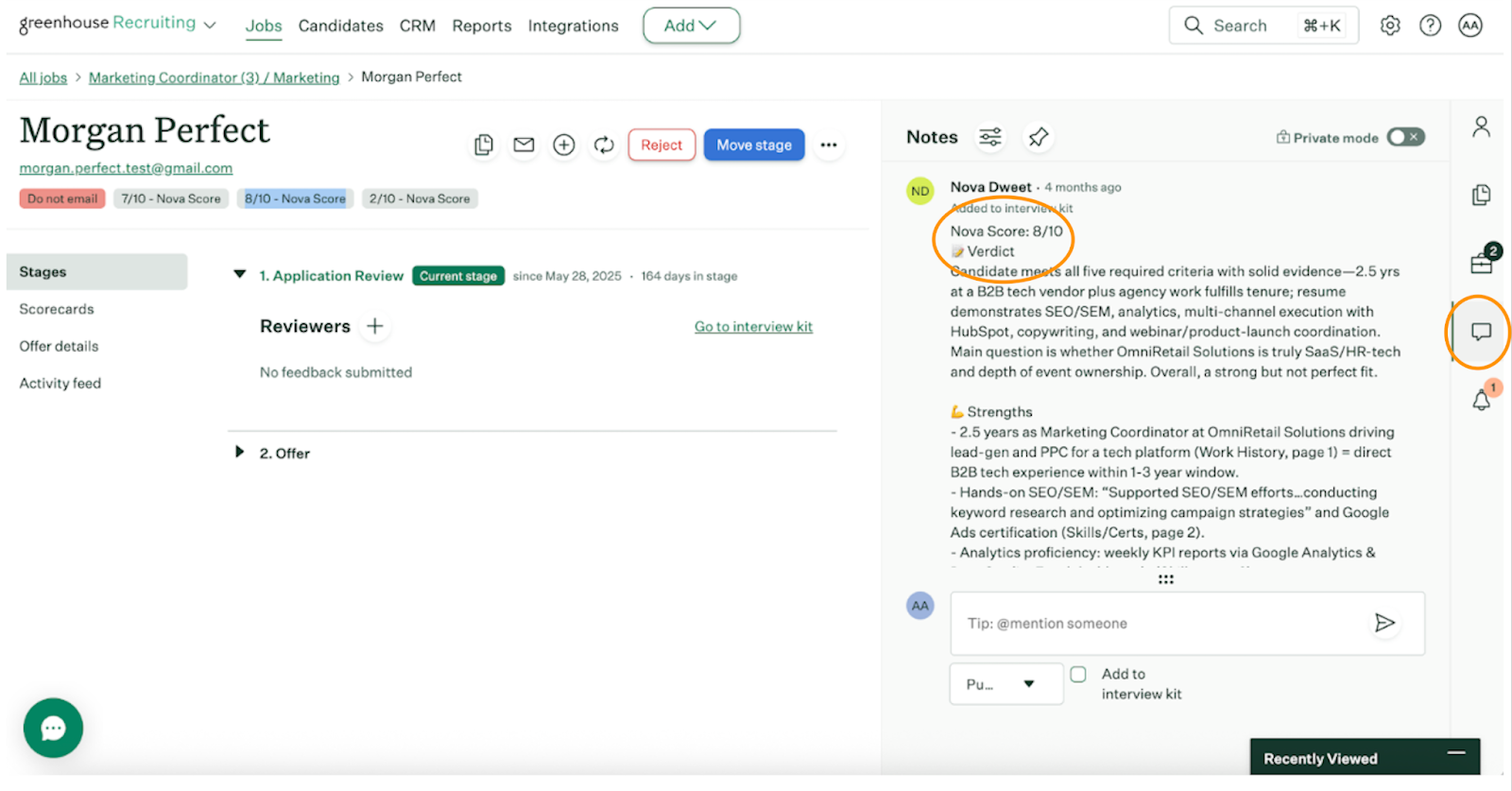1512x791 pixels.
Task: Toggle Private mode switch
Action: [x=1405, y=137]
